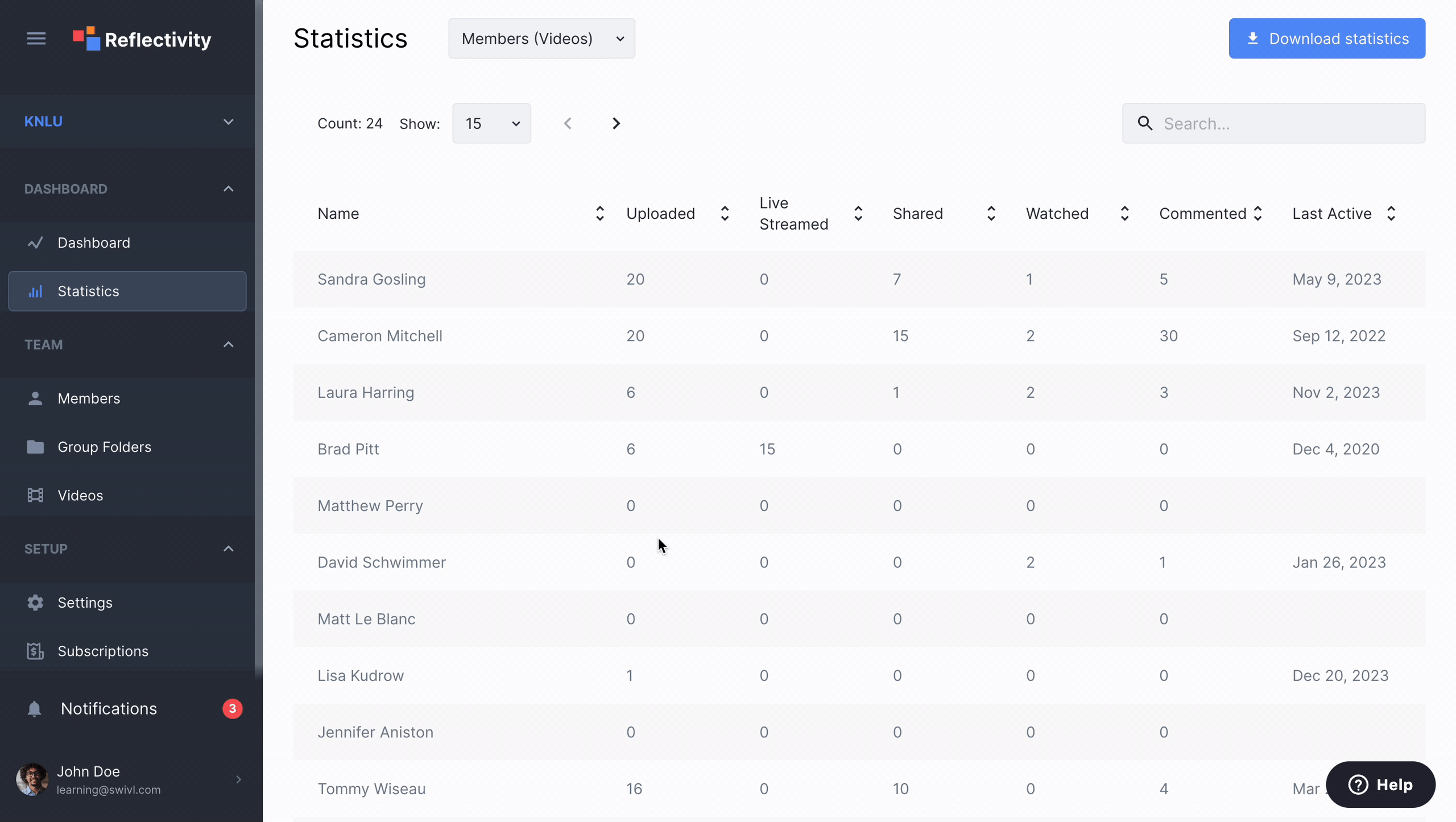
Task: Click the Subscriptions menu item
Action: pos(102,650)
